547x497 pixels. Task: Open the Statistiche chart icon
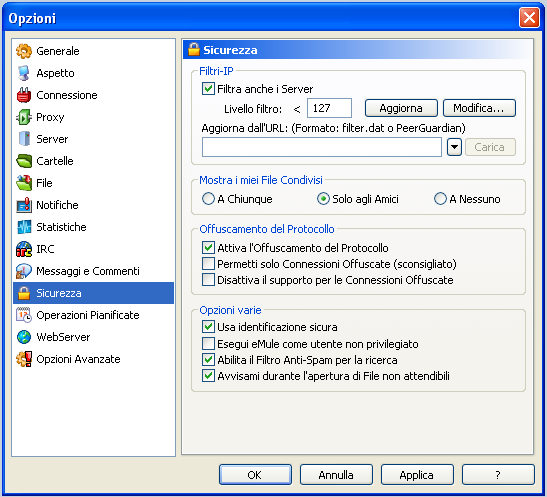24,227
